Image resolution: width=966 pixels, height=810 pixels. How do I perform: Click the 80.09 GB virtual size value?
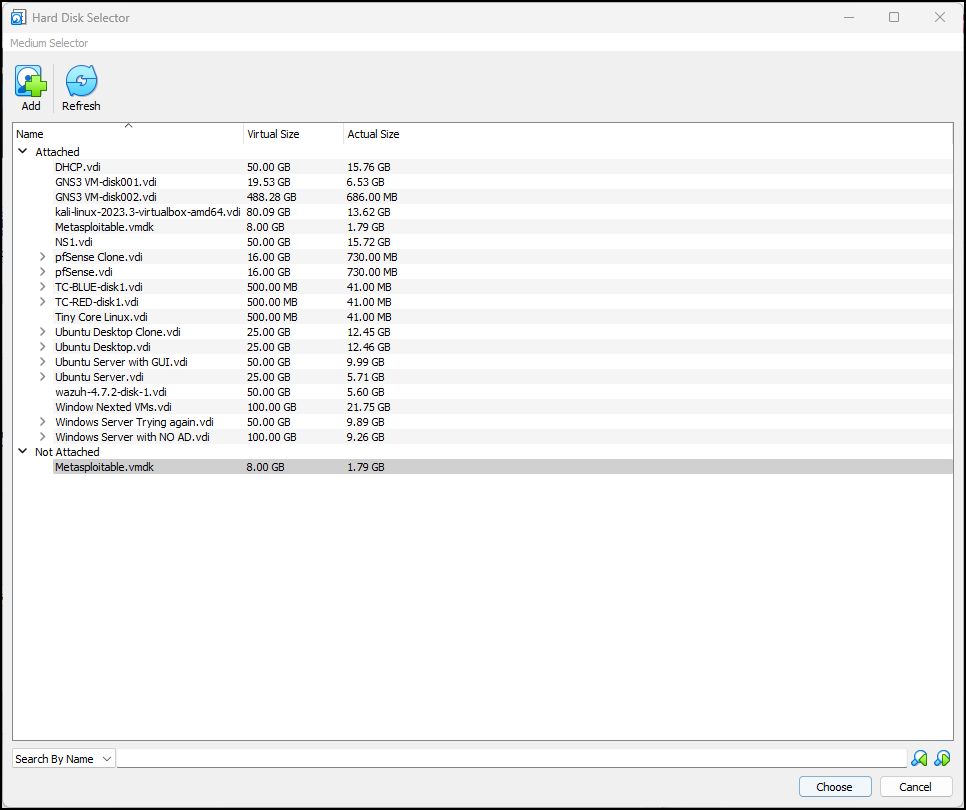tap(269, 212)
